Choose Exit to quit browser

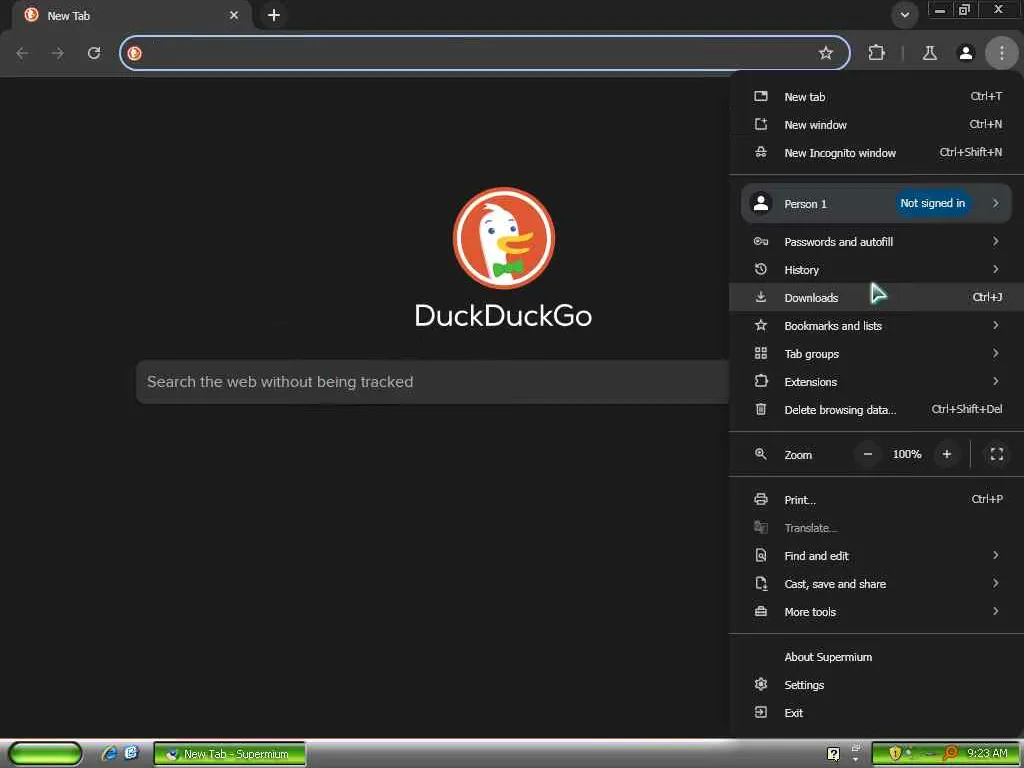[x=876, y=714]
